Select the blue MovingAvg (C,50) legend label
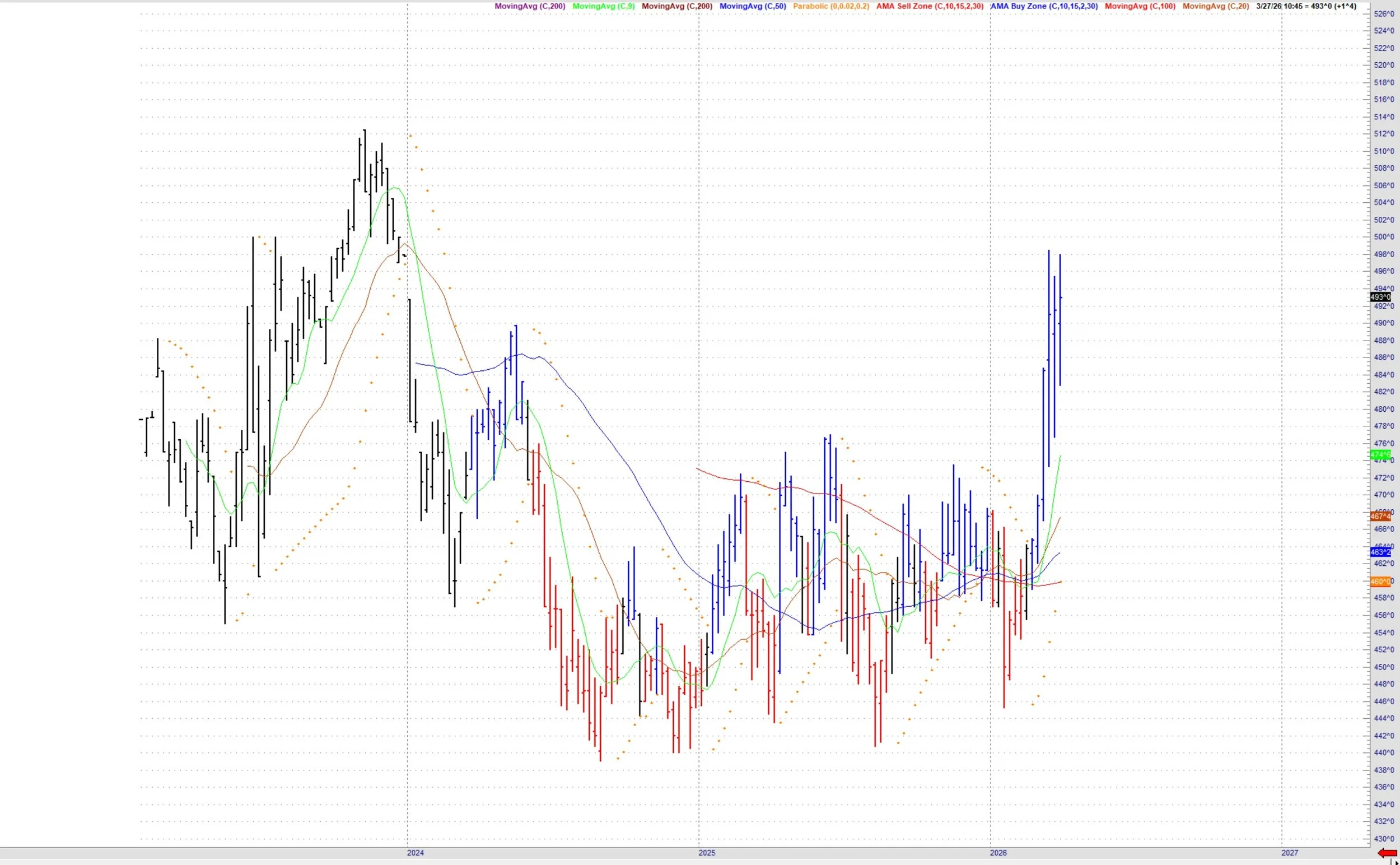Screen dimensions: 1400x865 [753, 6]
